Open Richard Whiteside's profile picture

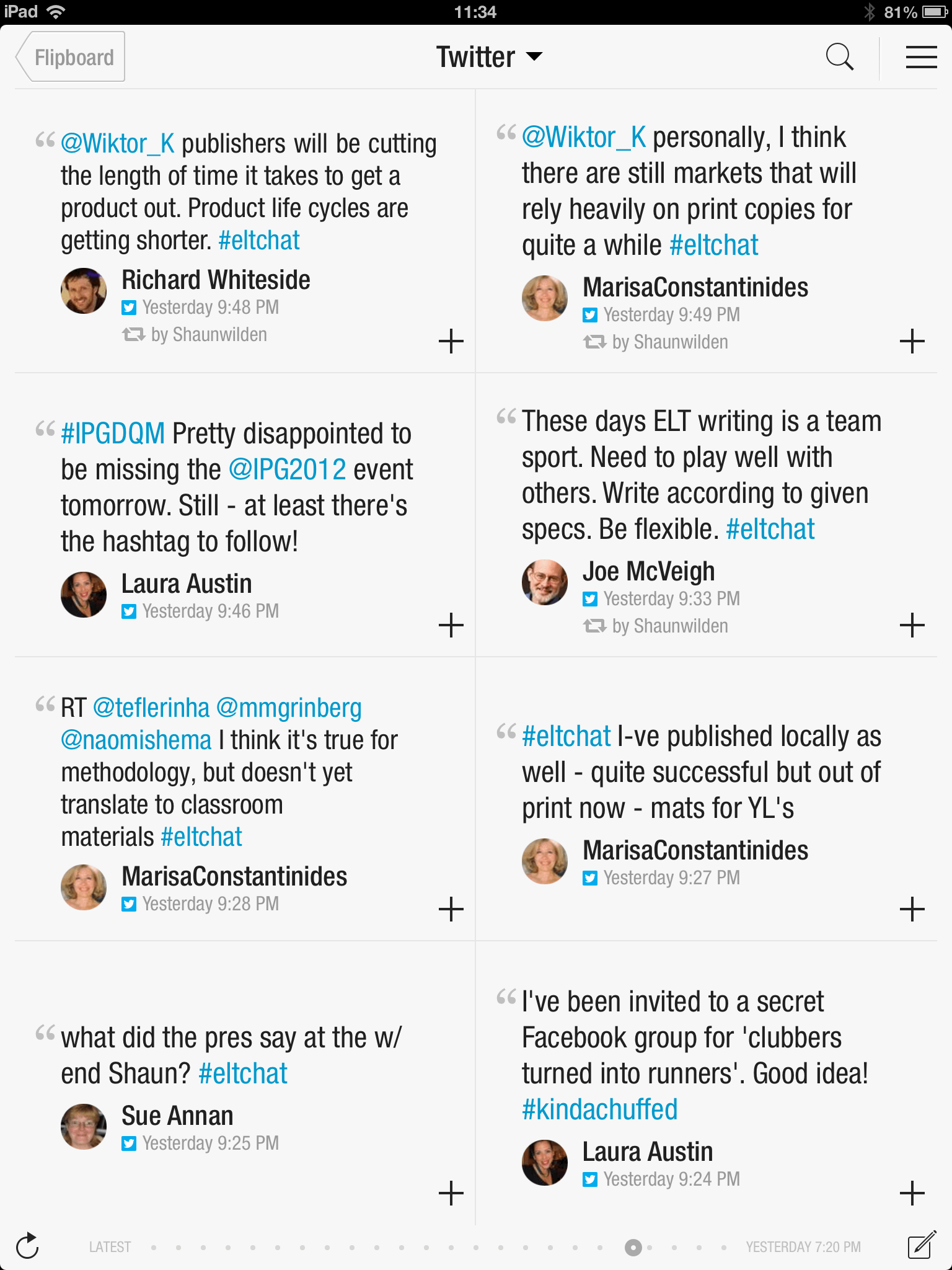(x=84, y=291)
